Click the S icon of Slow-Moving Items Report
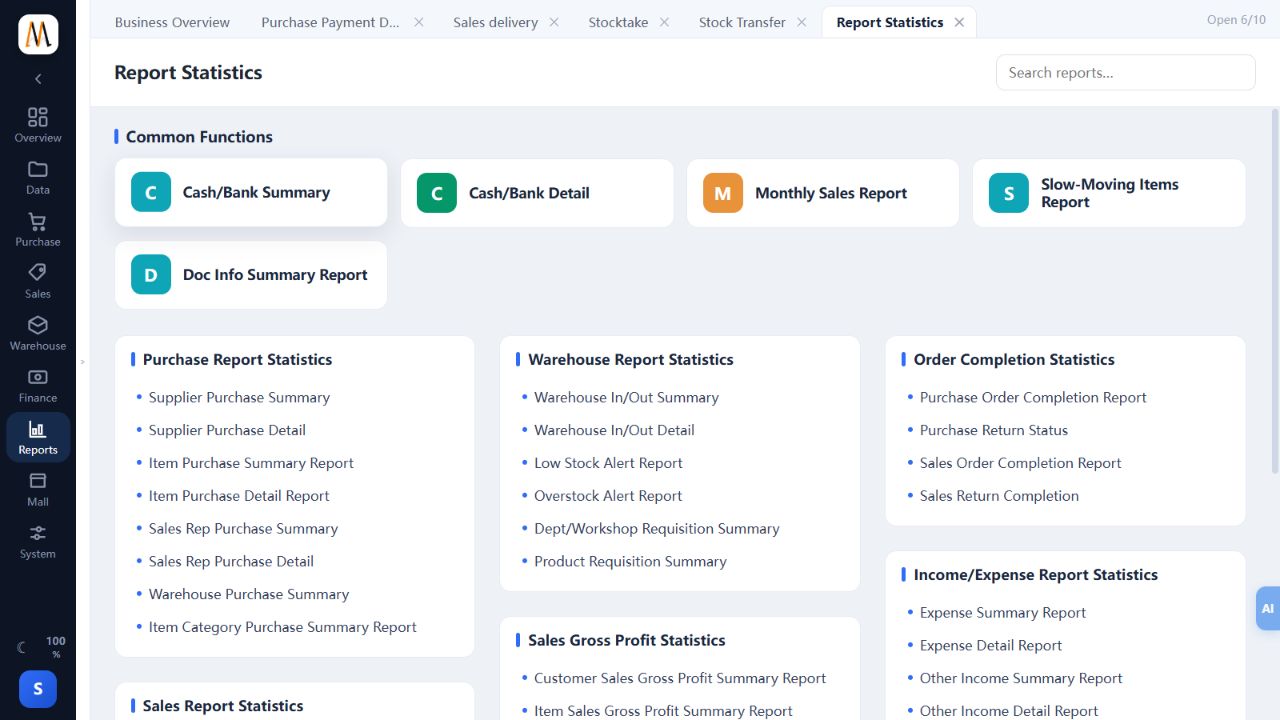The height and width of the screenshot is (720, 1280). click(1009, 193)
